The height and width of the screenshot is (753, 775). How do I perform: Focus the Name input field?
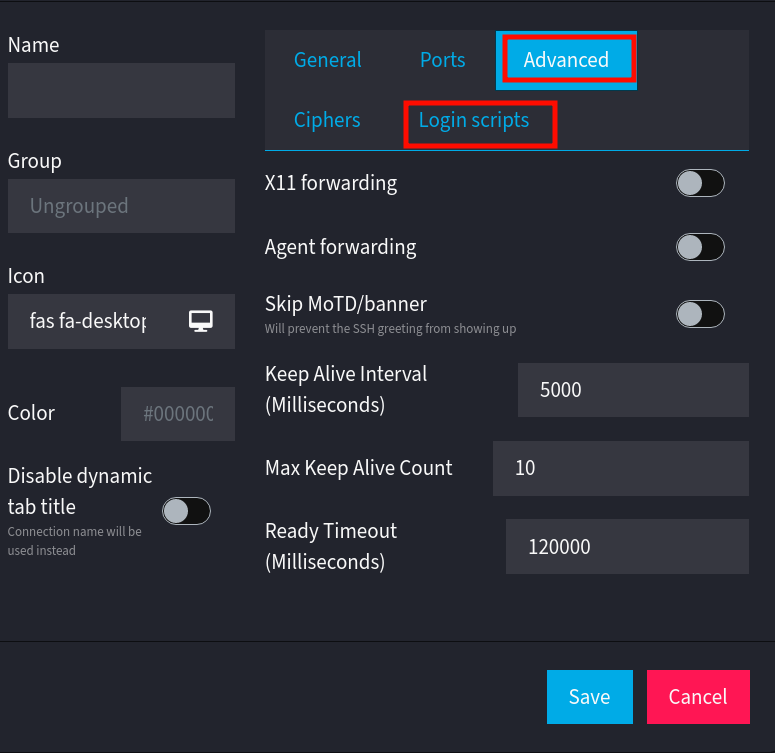click(x=121, y=91)
